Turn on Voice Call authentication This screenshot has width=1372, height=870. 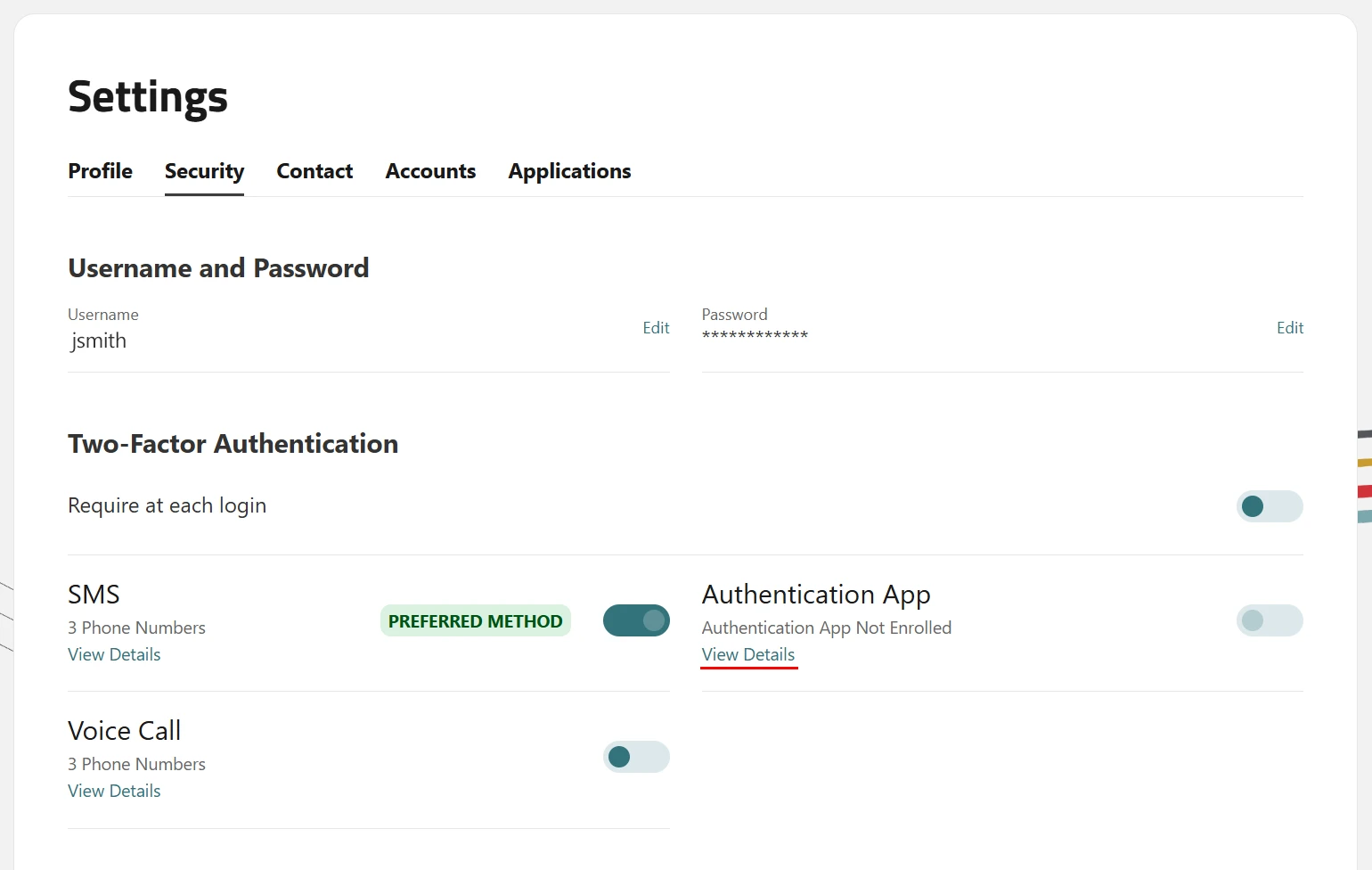pyautogui.click(x=635, y=757)
